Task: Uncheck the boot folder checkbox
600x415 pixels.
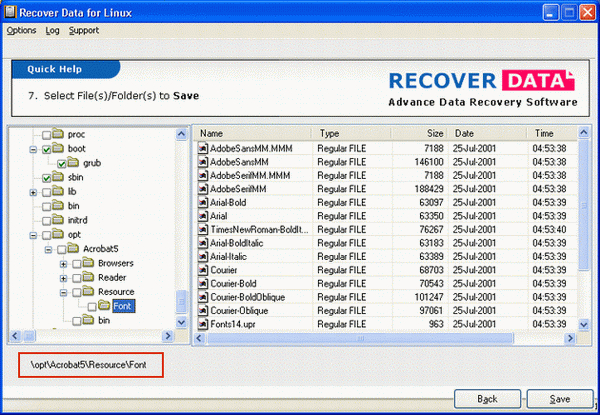Action: pos(45,148)
